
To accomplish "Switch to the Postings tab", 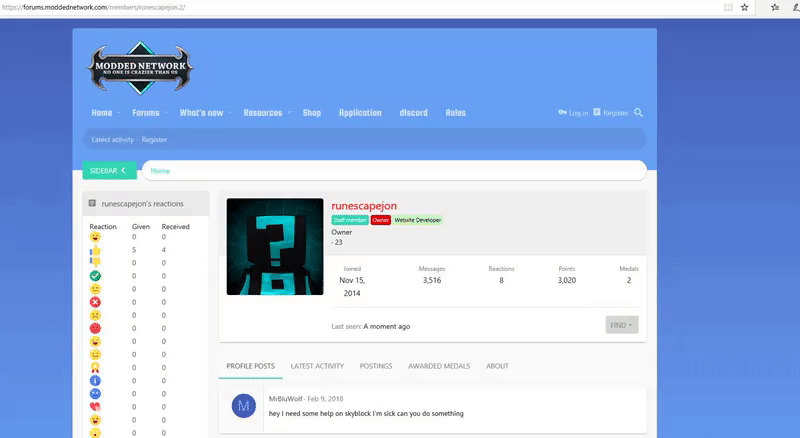I will pyautogui.click(x=376, y=366).
